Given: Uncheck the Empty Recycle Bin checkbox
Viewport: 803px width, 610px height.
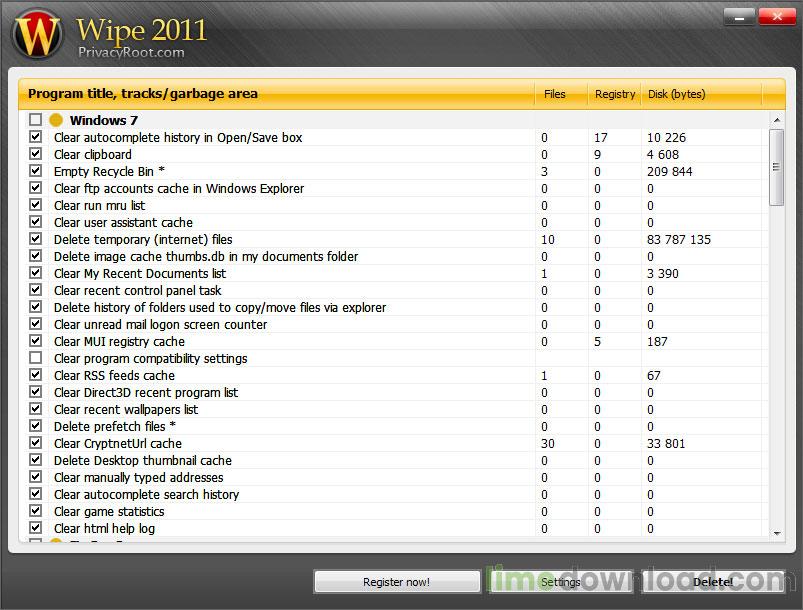Looking at the screenshot, I should point(35,171).
